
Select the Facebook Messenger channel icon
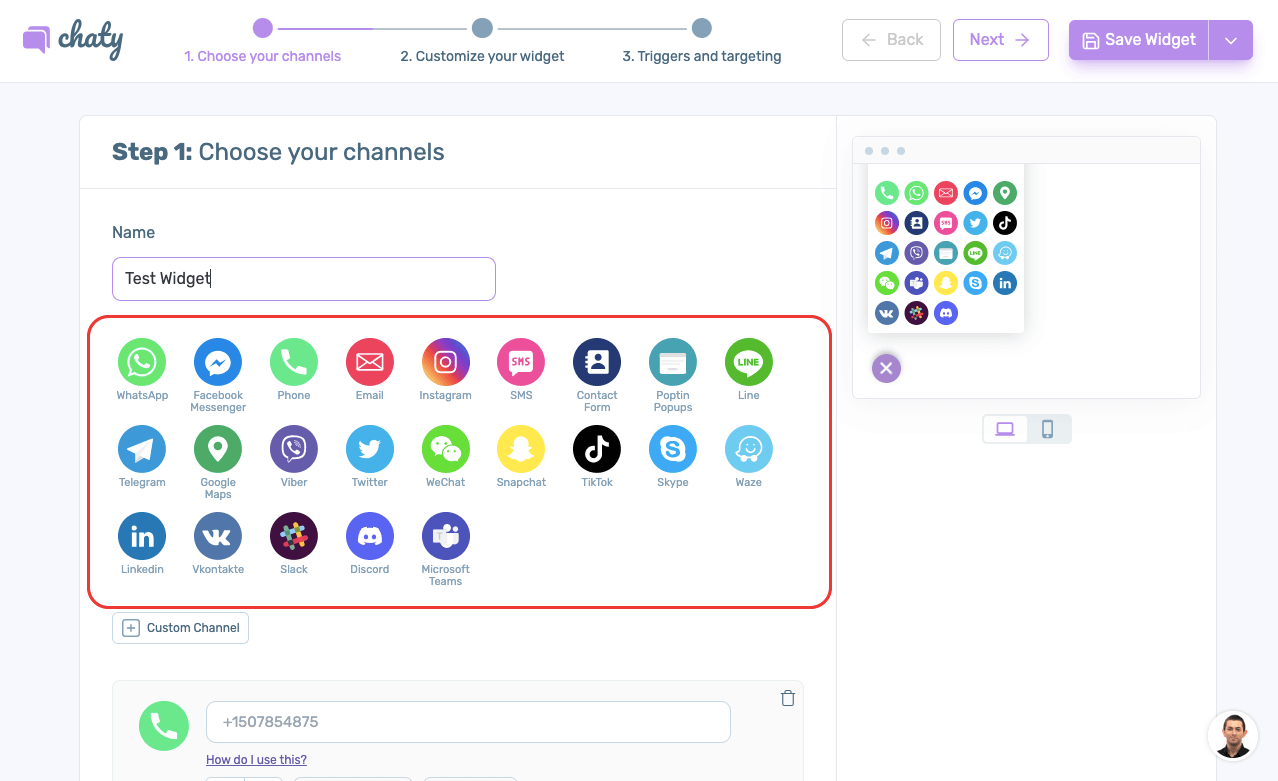coord(218,362)
